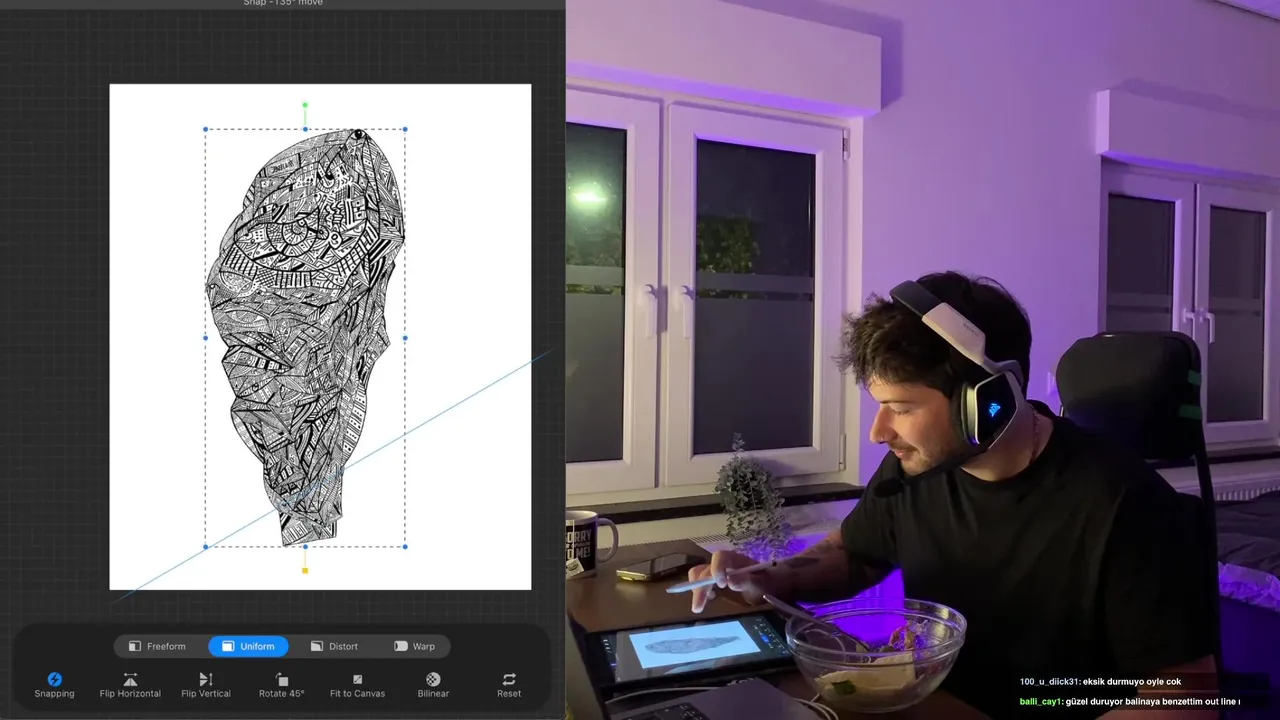Click the bottom-left corner transform node
1280x720 pixels.
click(206, 546)
